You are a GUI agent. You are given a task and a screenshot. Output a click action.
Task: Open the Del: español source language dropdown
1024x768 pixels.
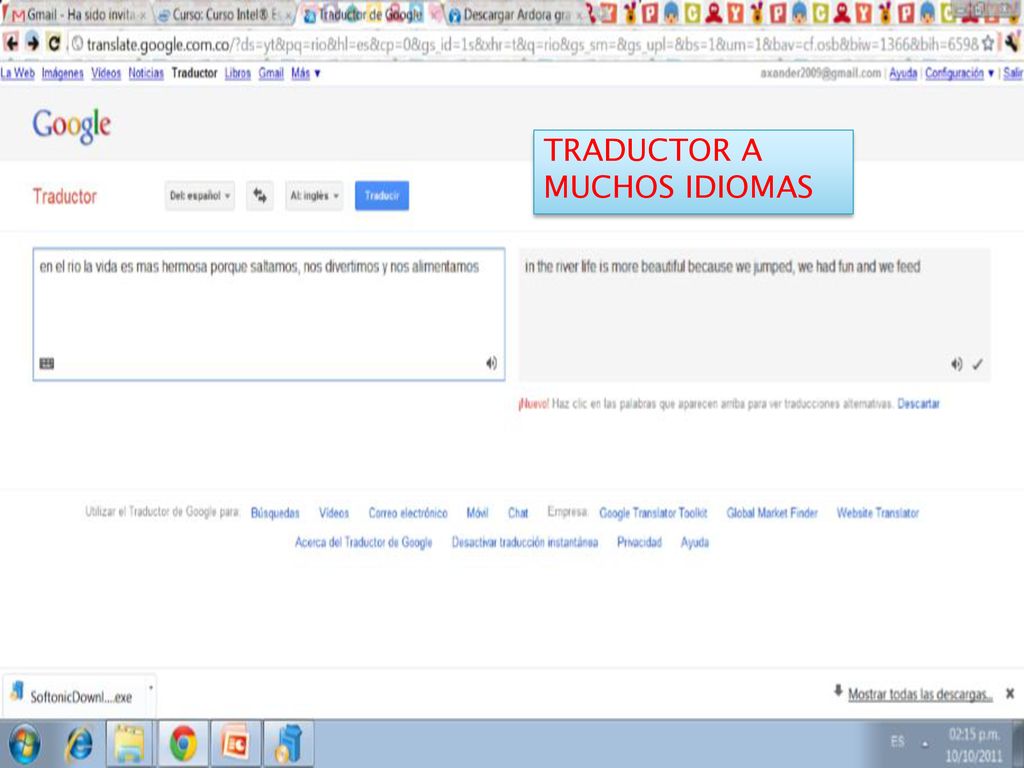pyautogui.click(x=200, y=195)
